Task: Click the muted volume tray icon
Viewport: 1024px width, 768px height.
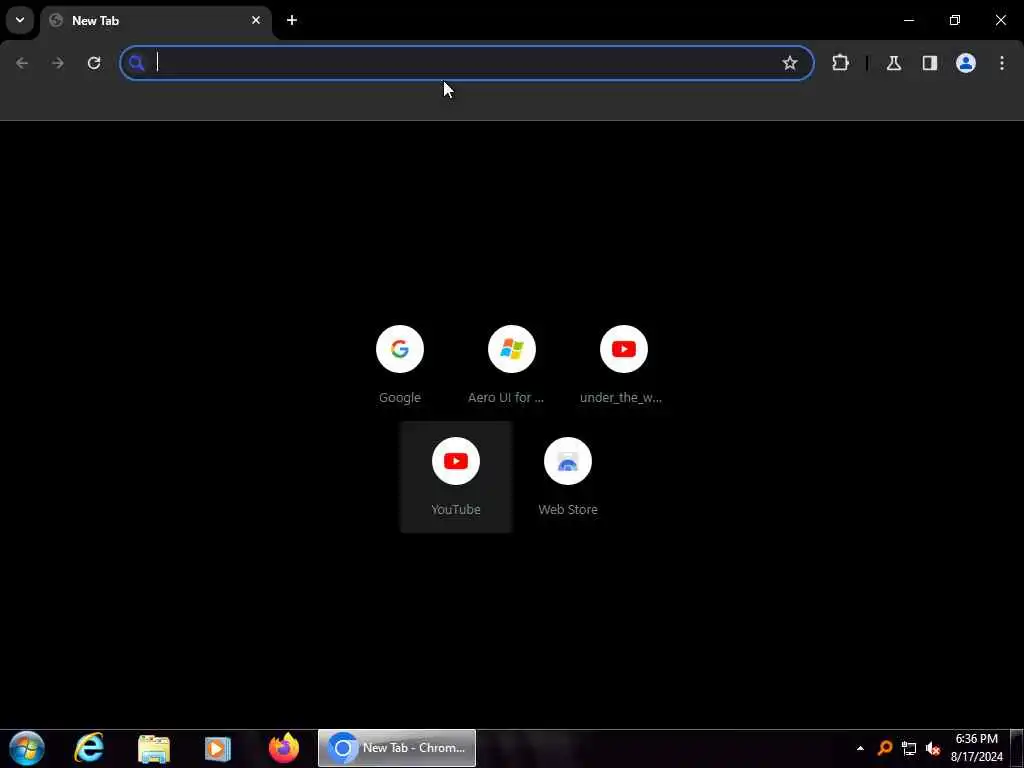Action: (933, 748)
